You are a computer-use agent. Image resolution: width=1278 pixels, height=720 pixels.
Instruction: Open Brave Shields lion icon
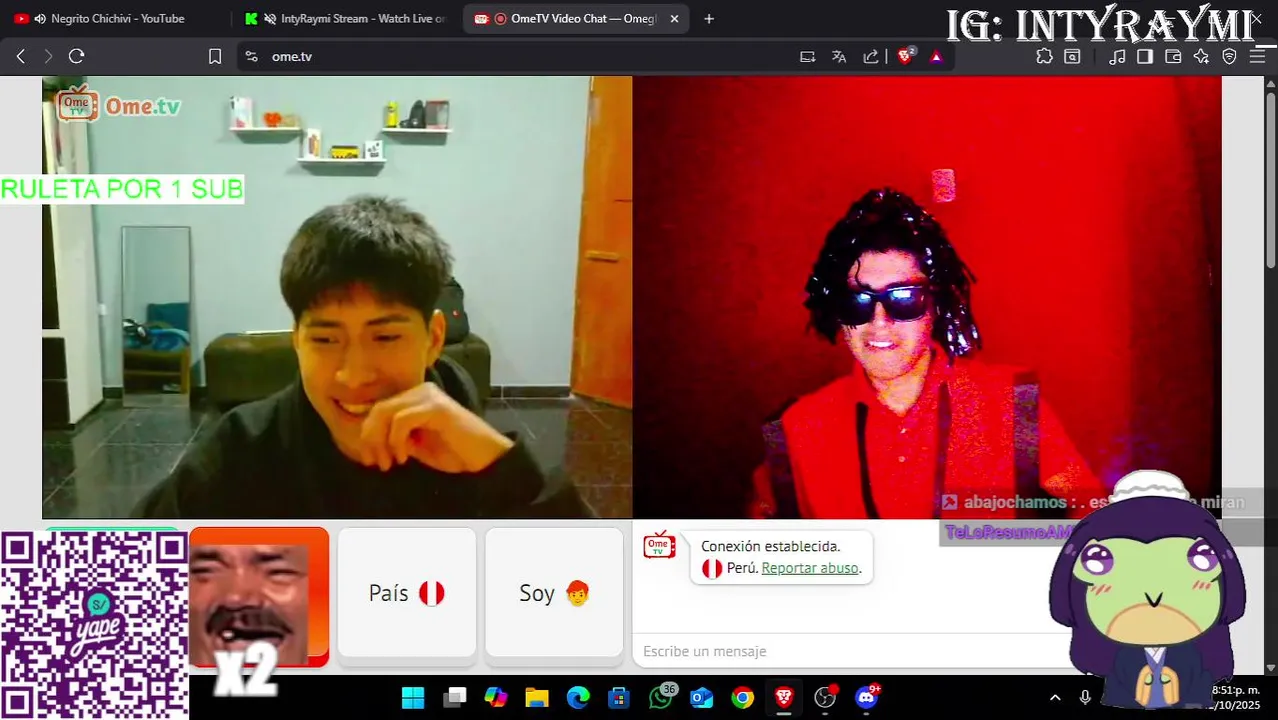[905, 56]
